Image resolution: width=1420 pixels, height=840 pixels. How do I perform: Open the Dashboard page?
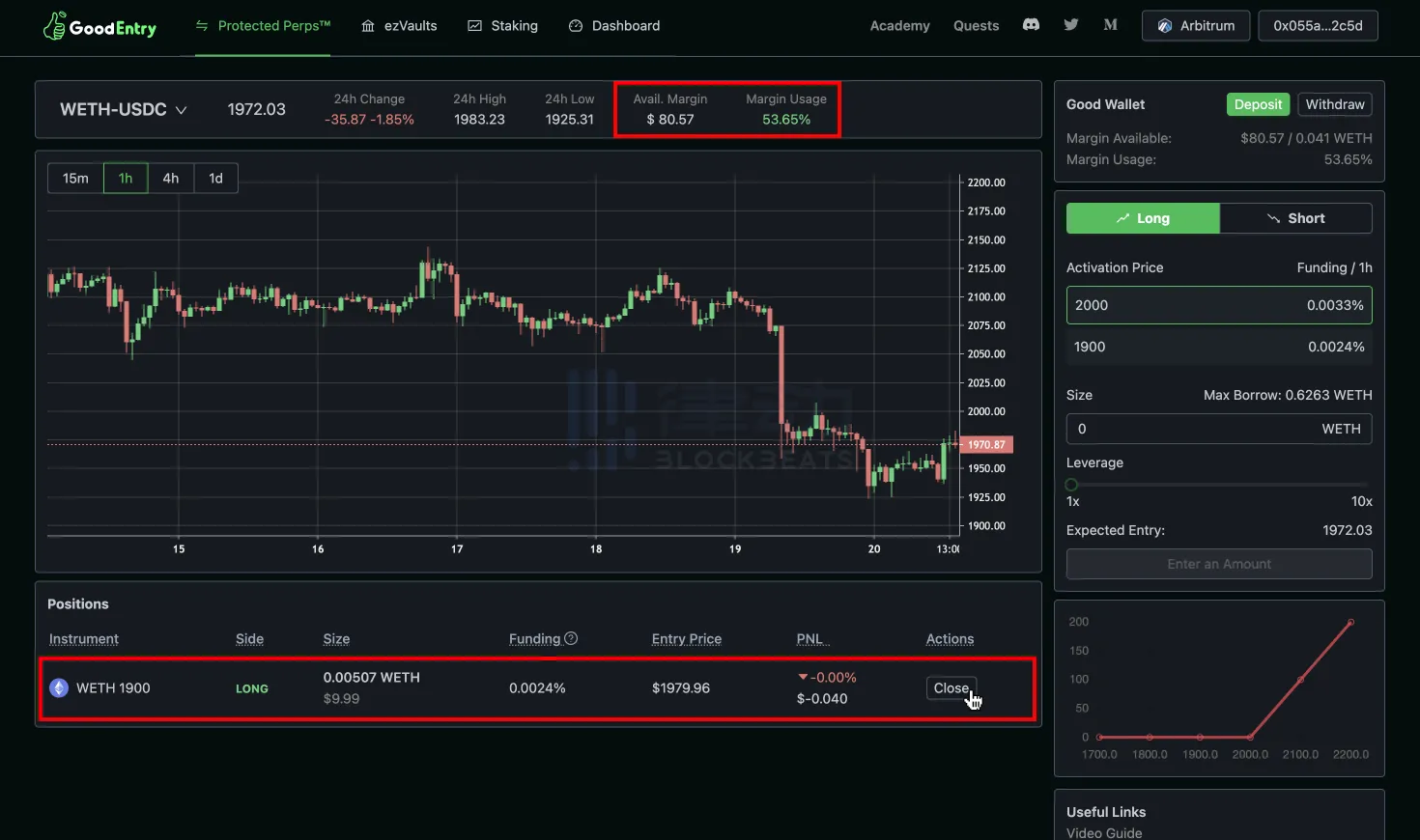[x=614, y=26]
